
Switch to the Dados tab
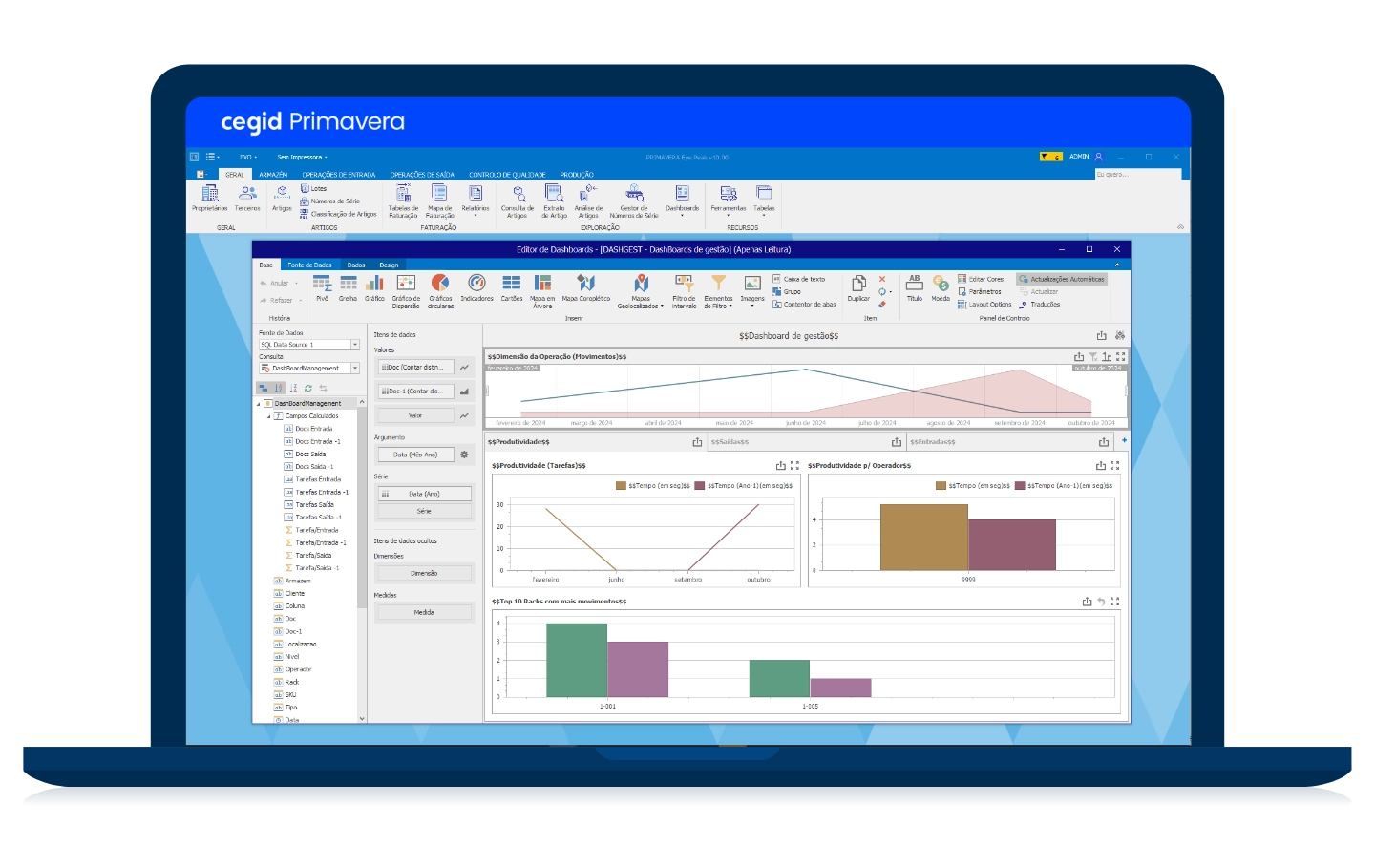click(x=356, y=265)
